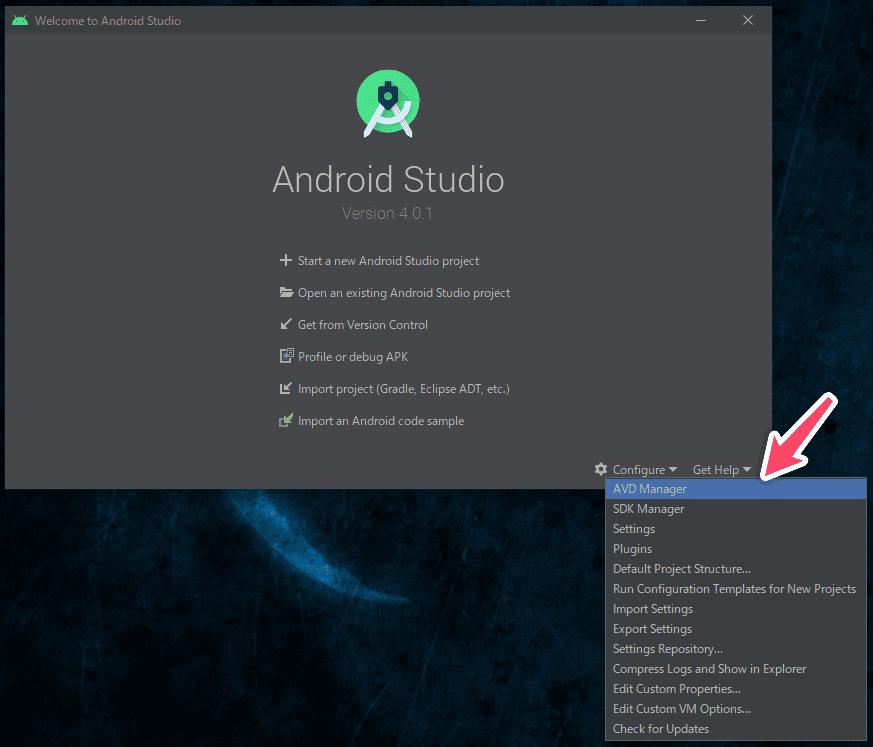Click the Version Control arrow icon
873x747 pixels.
click(x=286, y=324)
